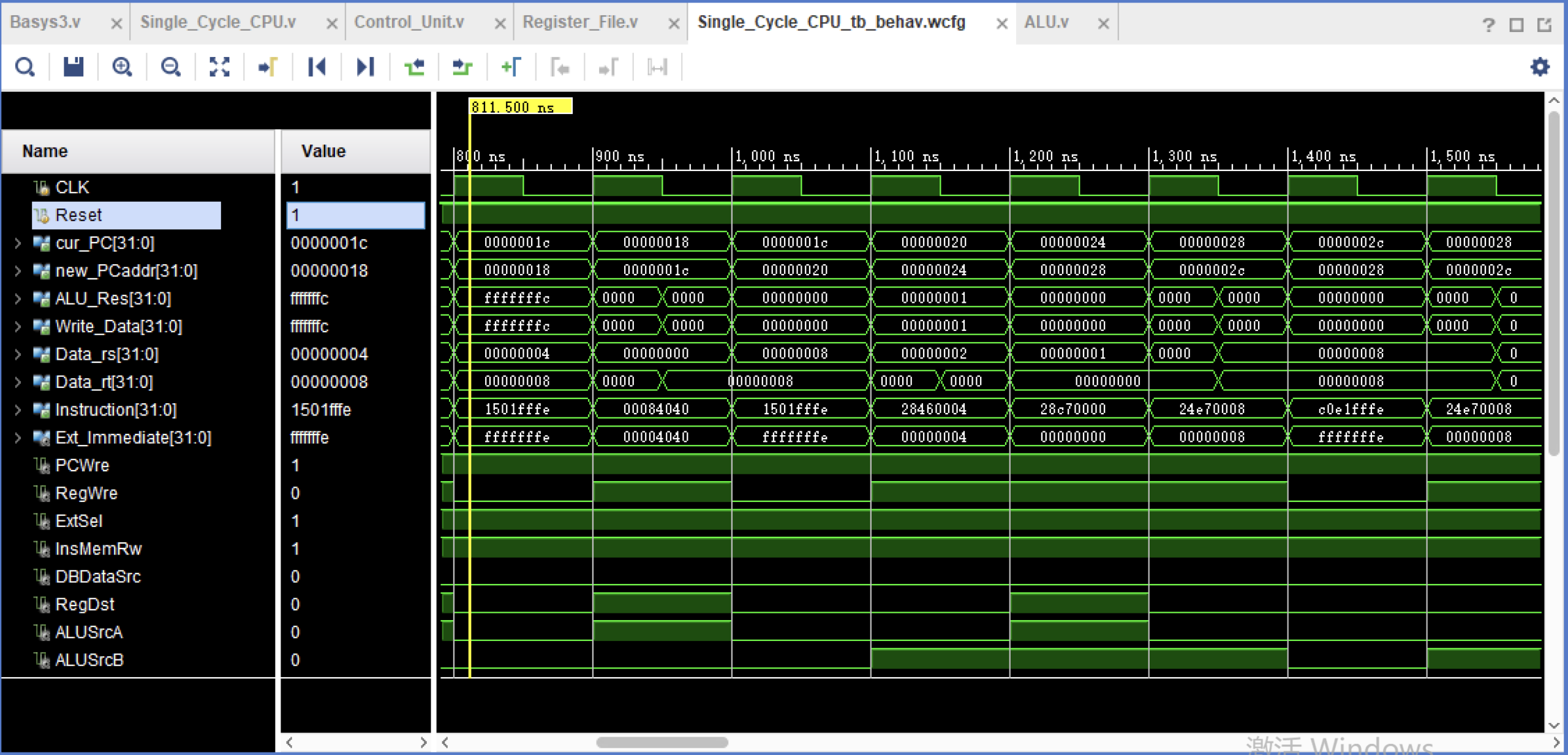The width and height of the screenshot is (1568, 755).
Task: Click the Name column header
Action: click(138, 151)
